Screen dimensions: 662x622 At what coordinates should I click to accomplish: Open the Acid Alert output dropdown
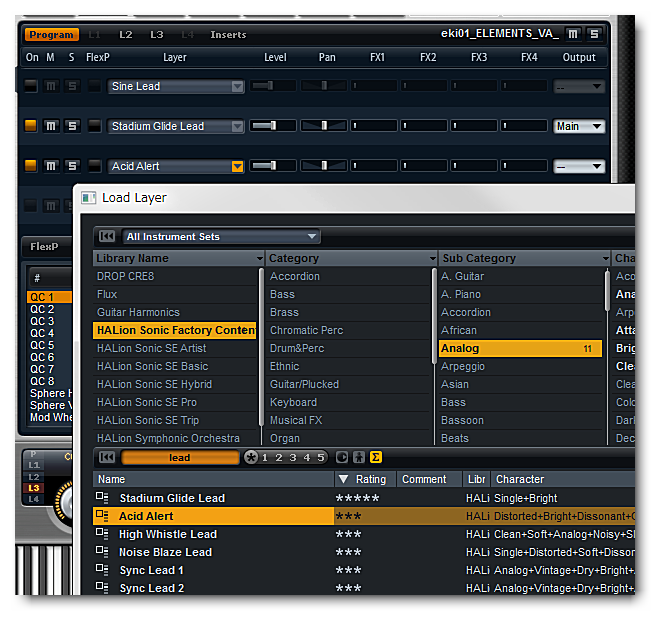579,166
